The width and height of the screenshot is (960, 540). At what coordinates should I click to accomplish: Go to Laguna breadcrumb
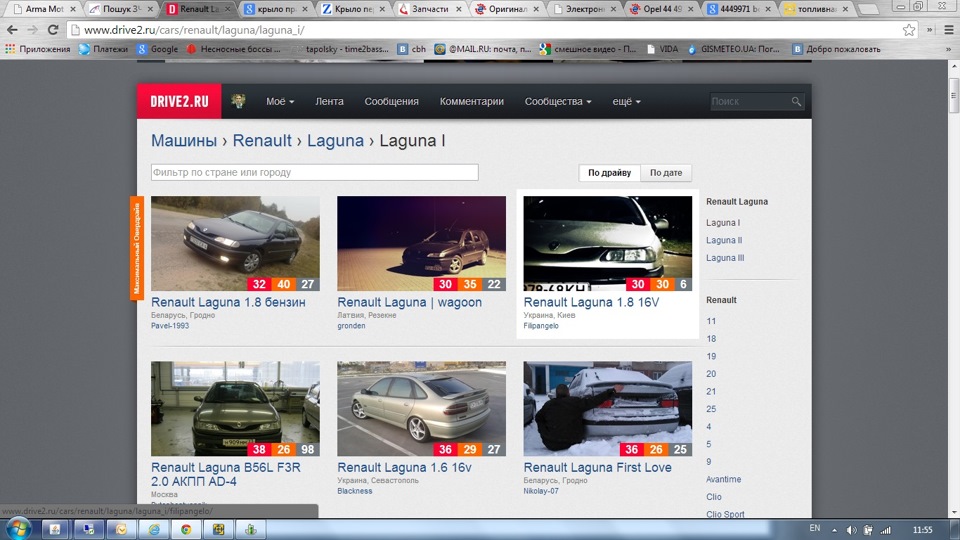(336, 140)
